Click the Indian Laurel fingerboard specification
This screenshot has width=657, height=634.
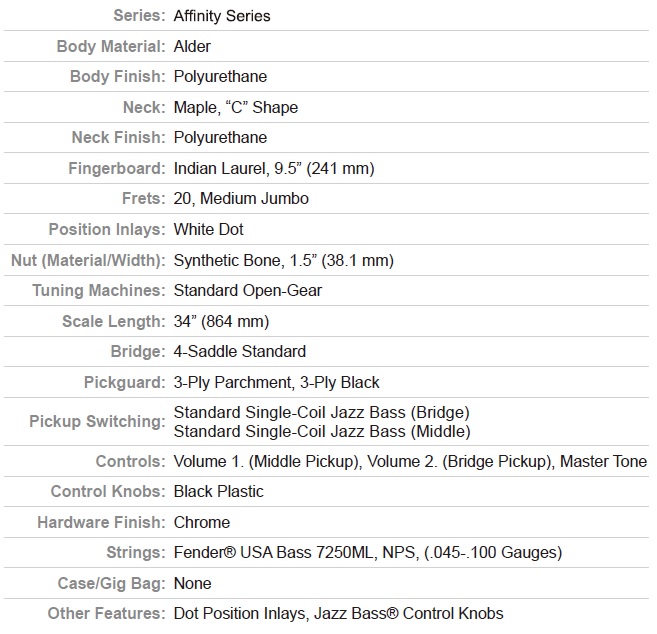(x=274, y=168)
